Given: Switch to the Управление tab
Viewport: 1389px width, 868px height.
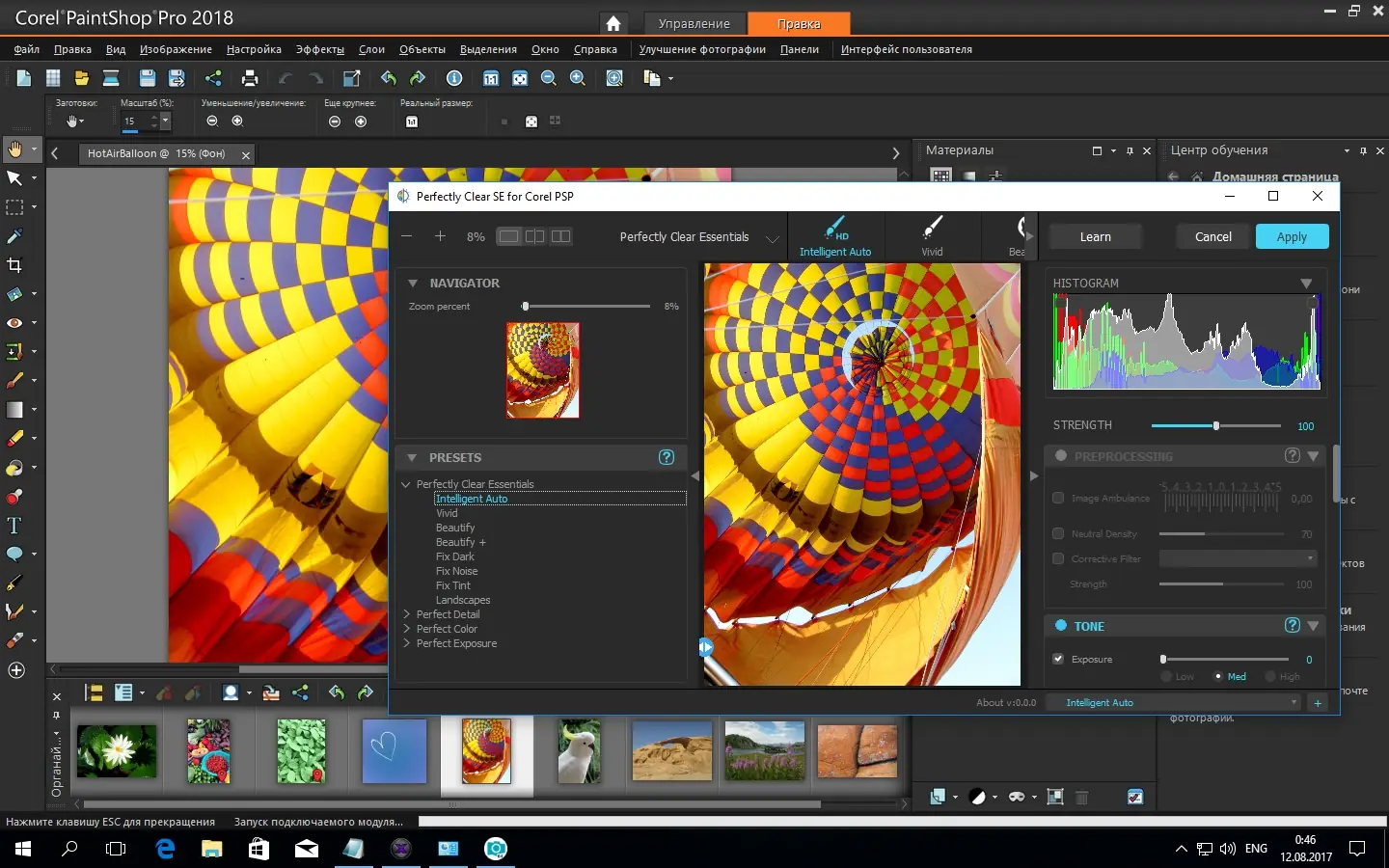Looking at the screenshot, I should (x=694, y=23).
